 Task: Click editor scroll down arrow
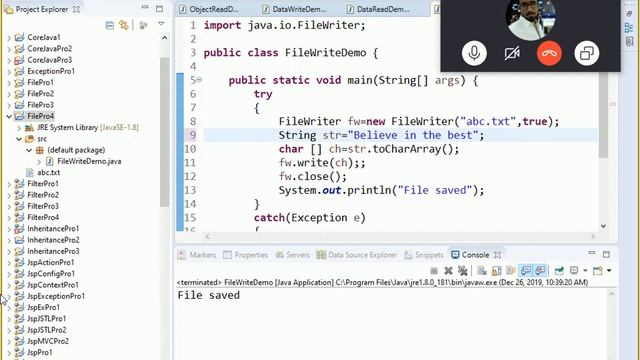pyautogui.click(x=603, y=226)
